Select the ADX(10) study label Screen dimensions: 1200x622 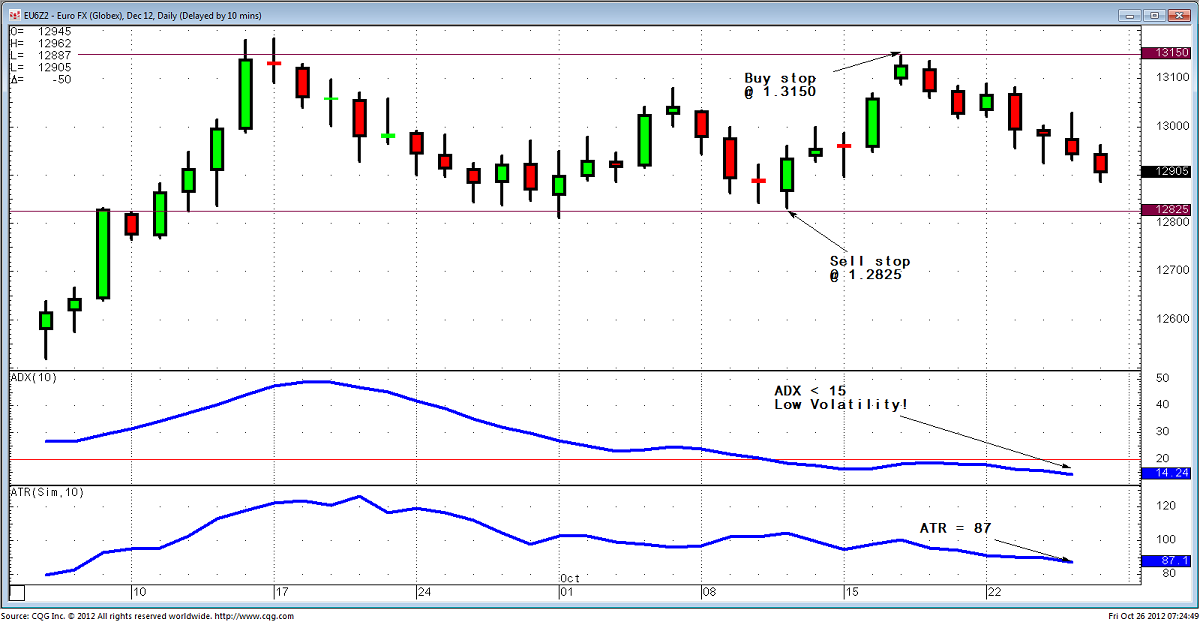point(32,377)
